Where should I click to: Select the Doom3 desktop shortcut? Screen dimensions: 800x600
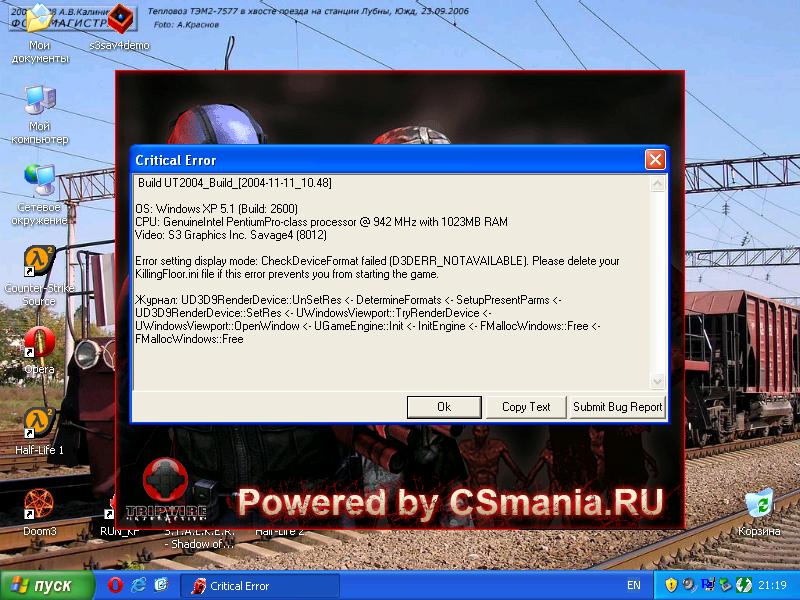point(39,512)
